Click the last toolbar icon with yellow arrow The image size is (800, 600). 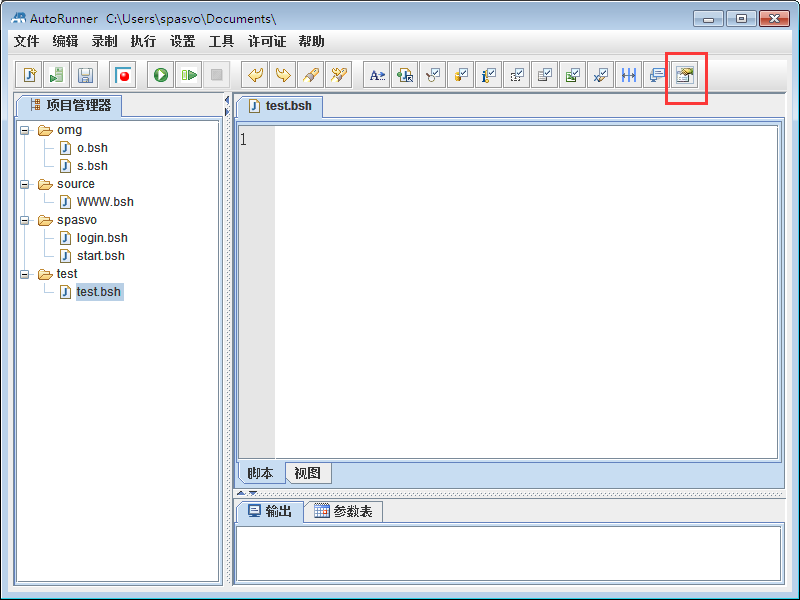(685, 76)
